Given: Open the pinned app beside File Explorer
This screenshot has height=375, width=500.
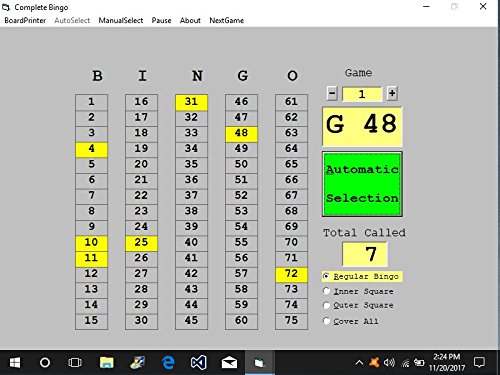Looking at the screenshot, I should click(x=137, y=363).
